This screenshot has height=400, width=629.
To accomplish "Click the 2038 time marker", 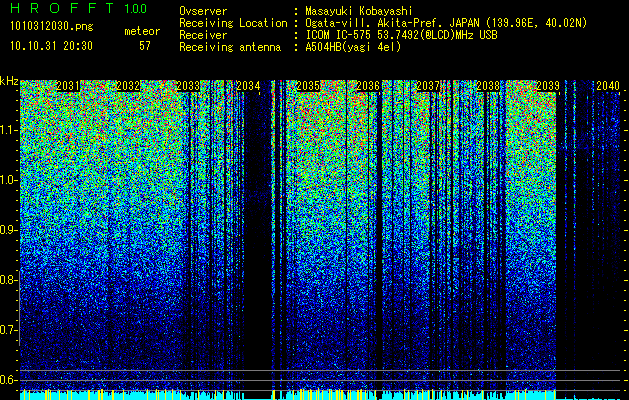I will [x=488, y=86].
